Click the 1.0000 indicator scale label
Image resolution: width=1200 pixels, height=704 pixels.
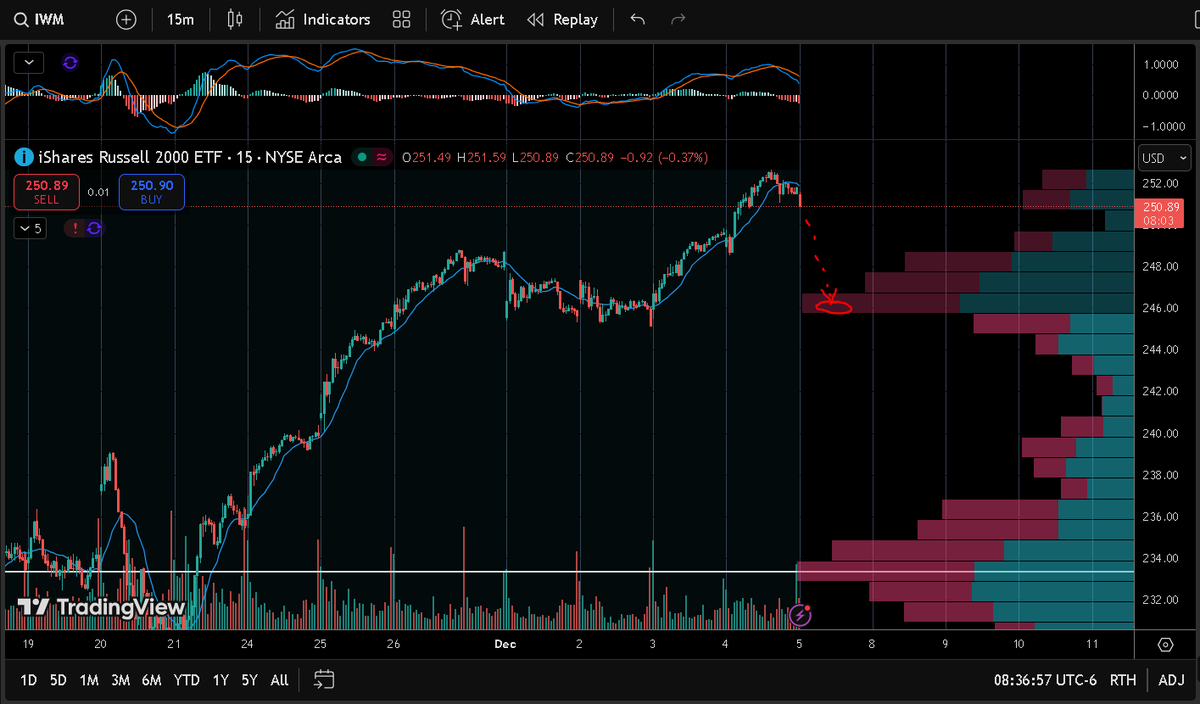[x=1162, y=64]
